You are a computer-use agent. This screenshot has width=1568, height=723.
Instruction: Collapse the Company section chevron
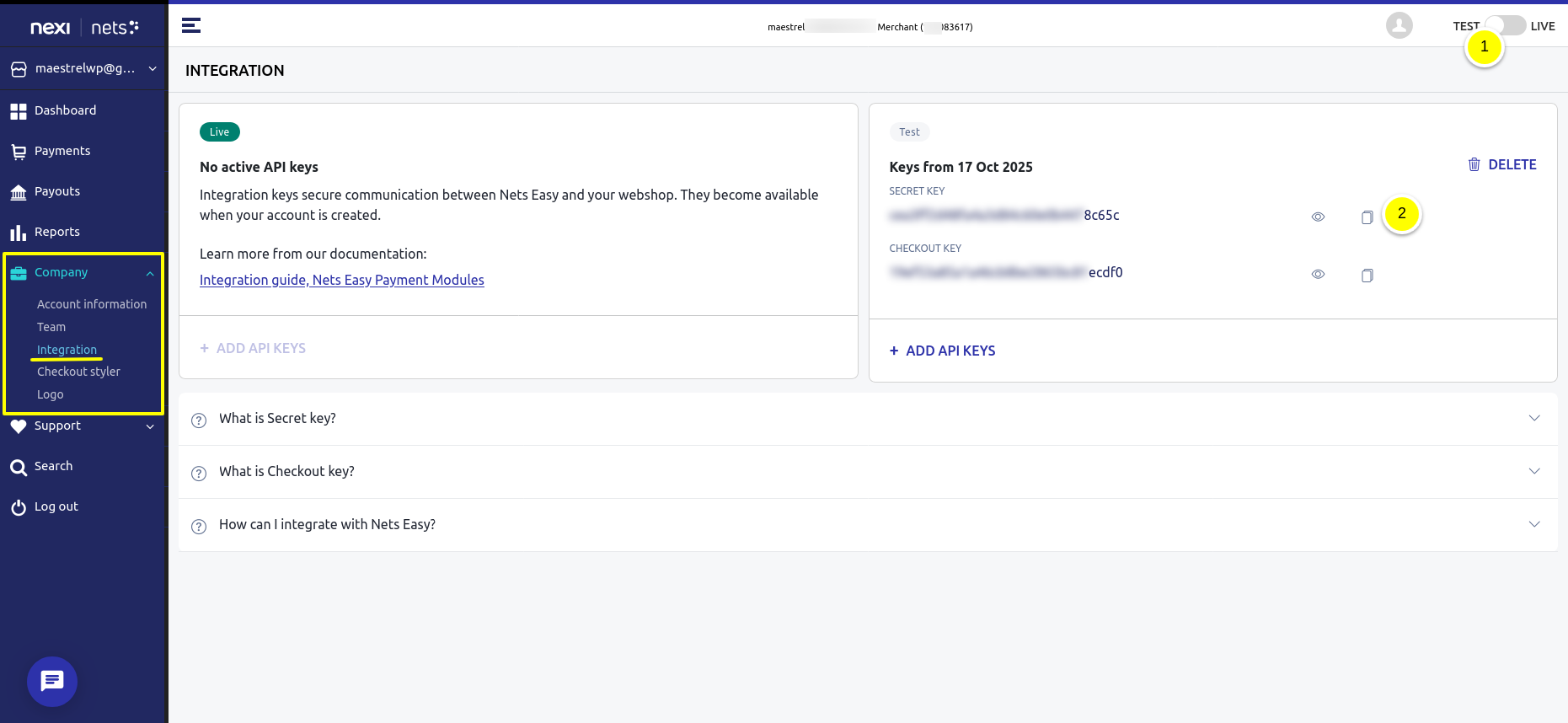coord(150,273)
